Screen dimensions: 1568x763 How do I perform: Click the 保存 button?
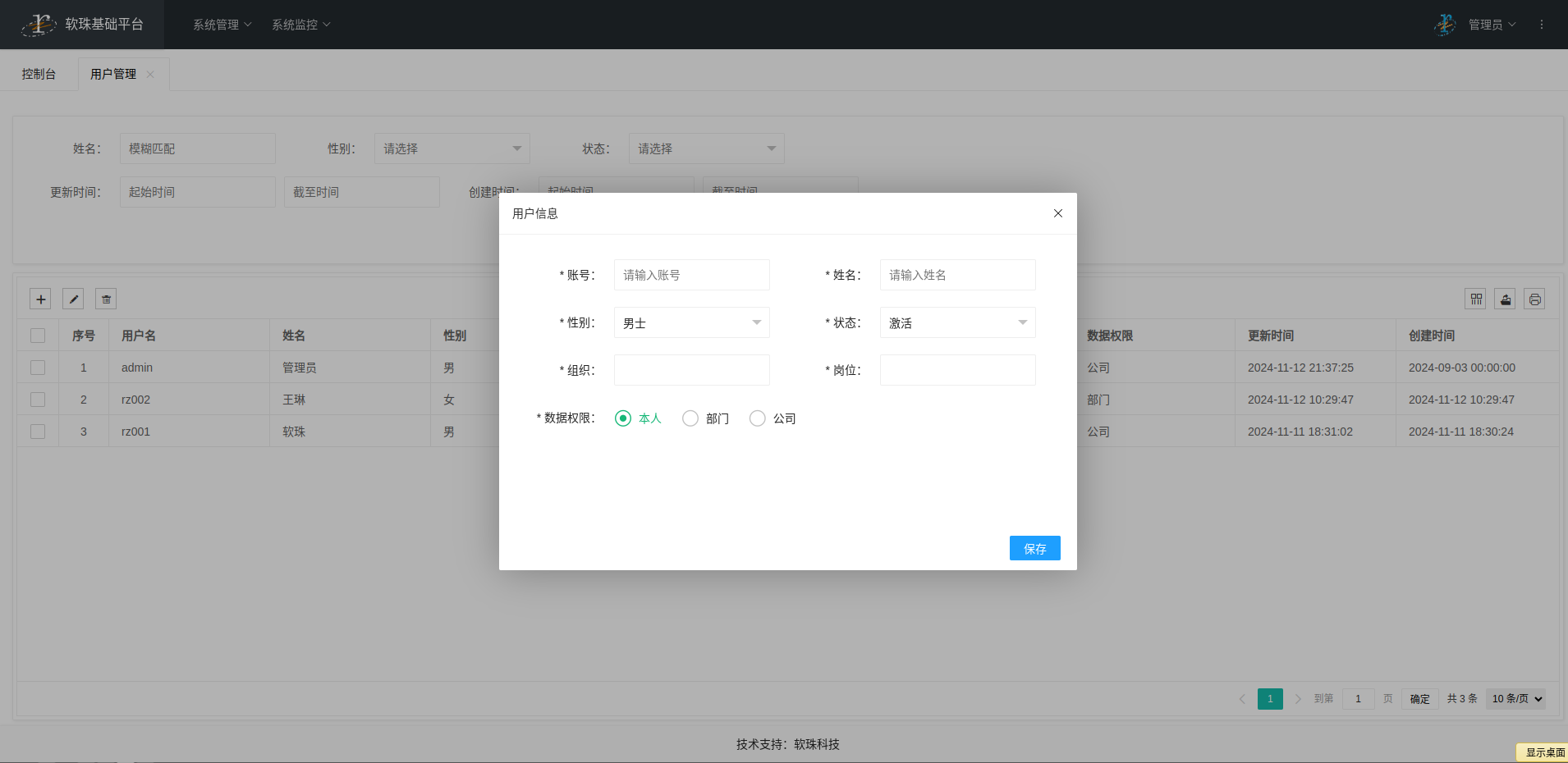1034,548
